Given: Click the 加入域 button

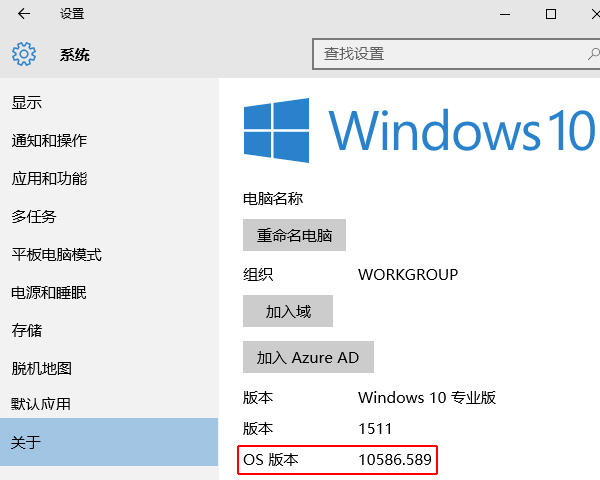Looking at the screenshot, I should pos(288,311).
